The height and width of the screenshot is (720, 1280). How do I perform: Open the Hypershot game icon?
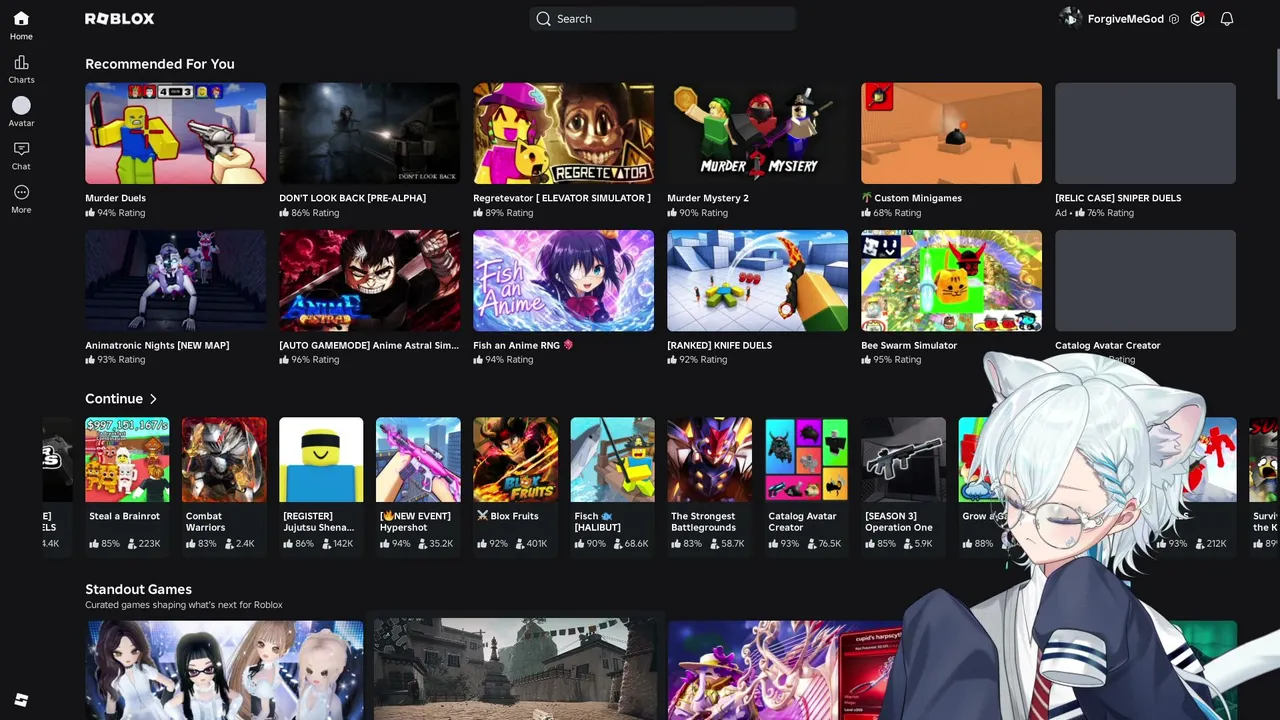click(418, 460)
